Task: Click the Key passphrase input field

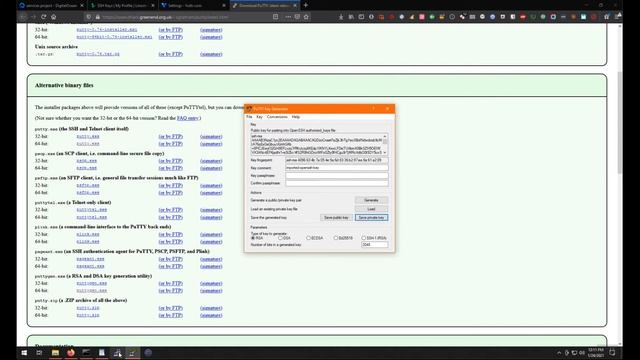Action: [337, 176]
